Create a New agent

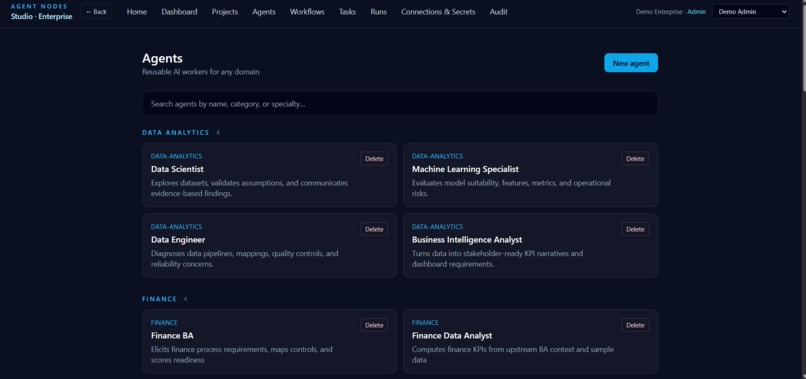click(631, 63)
